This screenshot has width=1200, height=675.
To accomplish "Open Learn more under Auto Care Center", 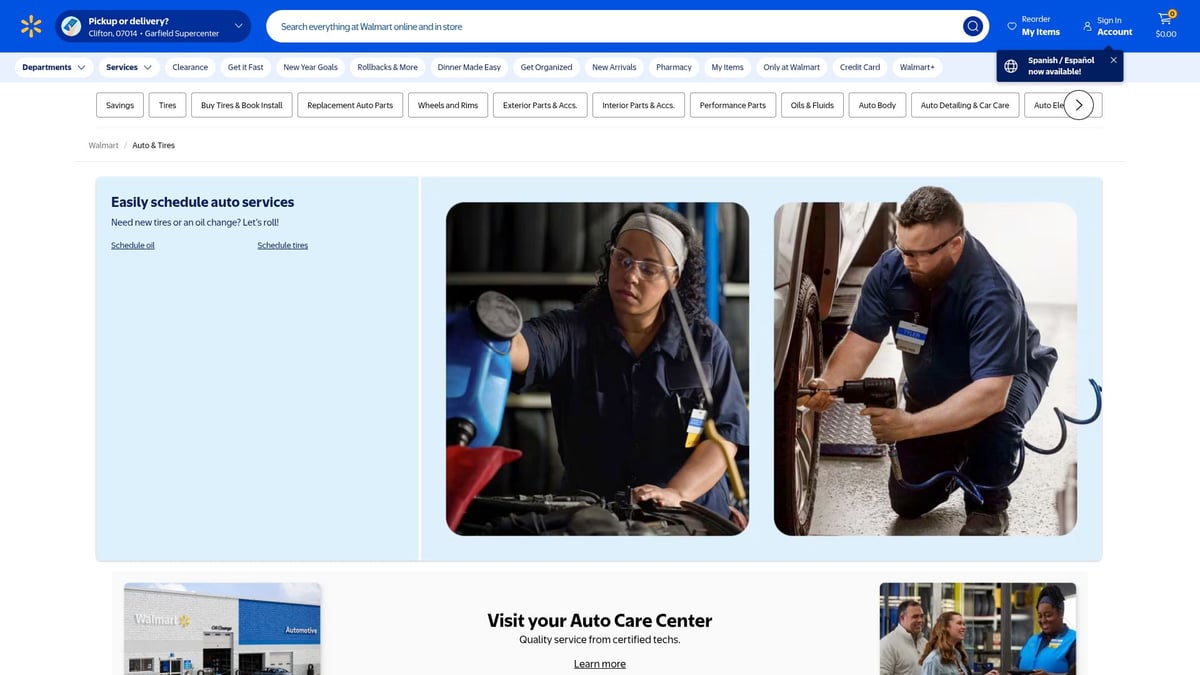I will [x=599, y=663].
